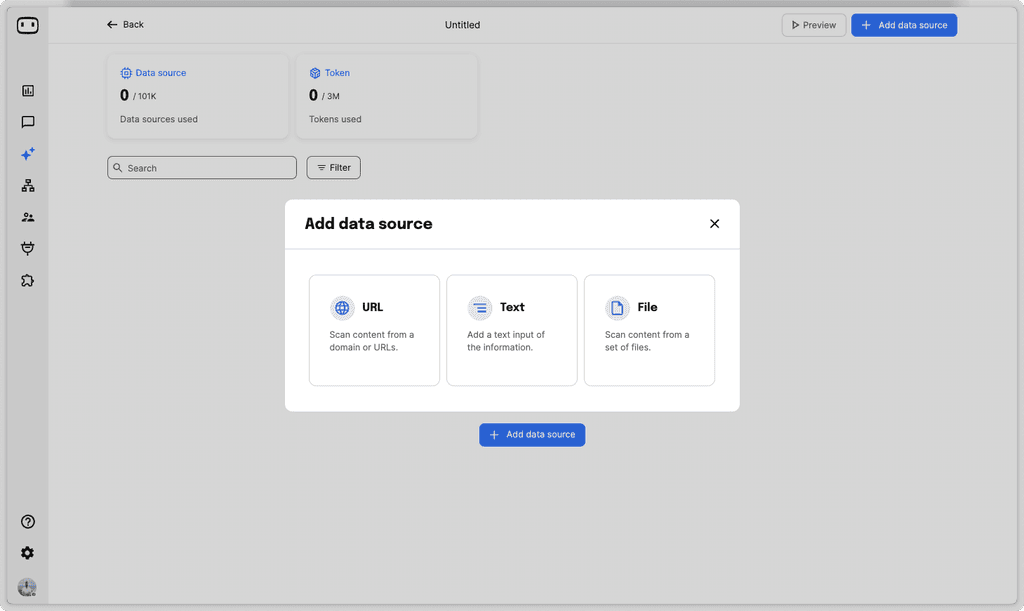The image size is (1024, 611).
Task: Open the audience people icon in sidebar
Action: click(x=27, y=217)
